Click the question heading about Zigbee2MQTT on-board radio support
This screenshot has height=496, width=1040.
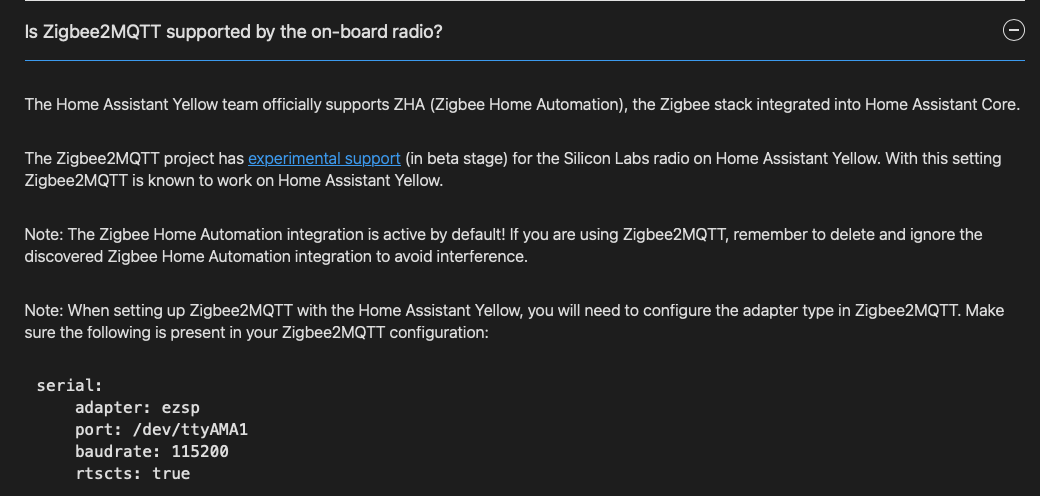pyautogui.click(x=233, y=32)
